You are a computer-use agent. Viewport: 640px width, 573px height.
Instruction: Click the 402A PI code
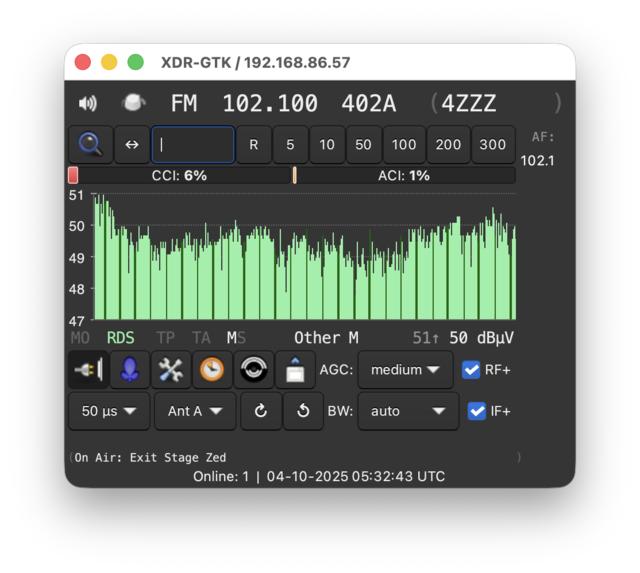coord(369,103)
